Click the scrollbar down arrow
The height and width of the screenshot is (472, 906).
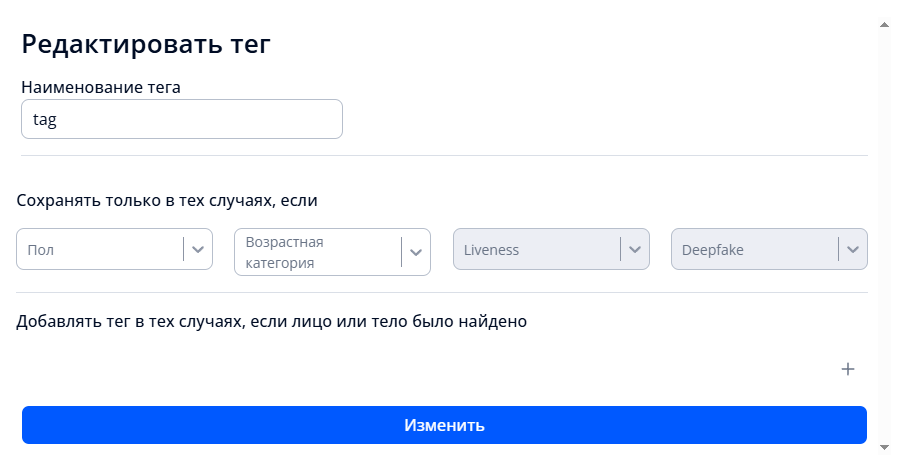click(884, 446)
